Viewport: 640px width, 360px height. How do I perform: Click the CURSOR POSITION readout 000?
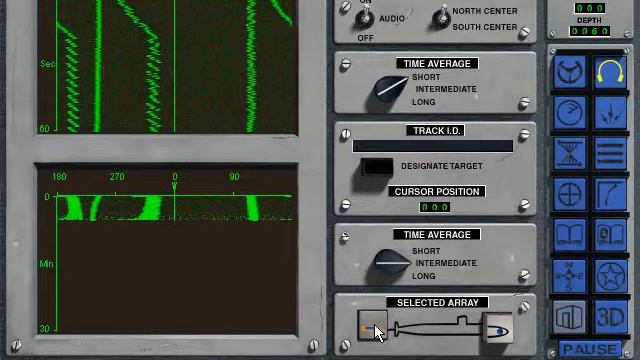pos(435,207)
